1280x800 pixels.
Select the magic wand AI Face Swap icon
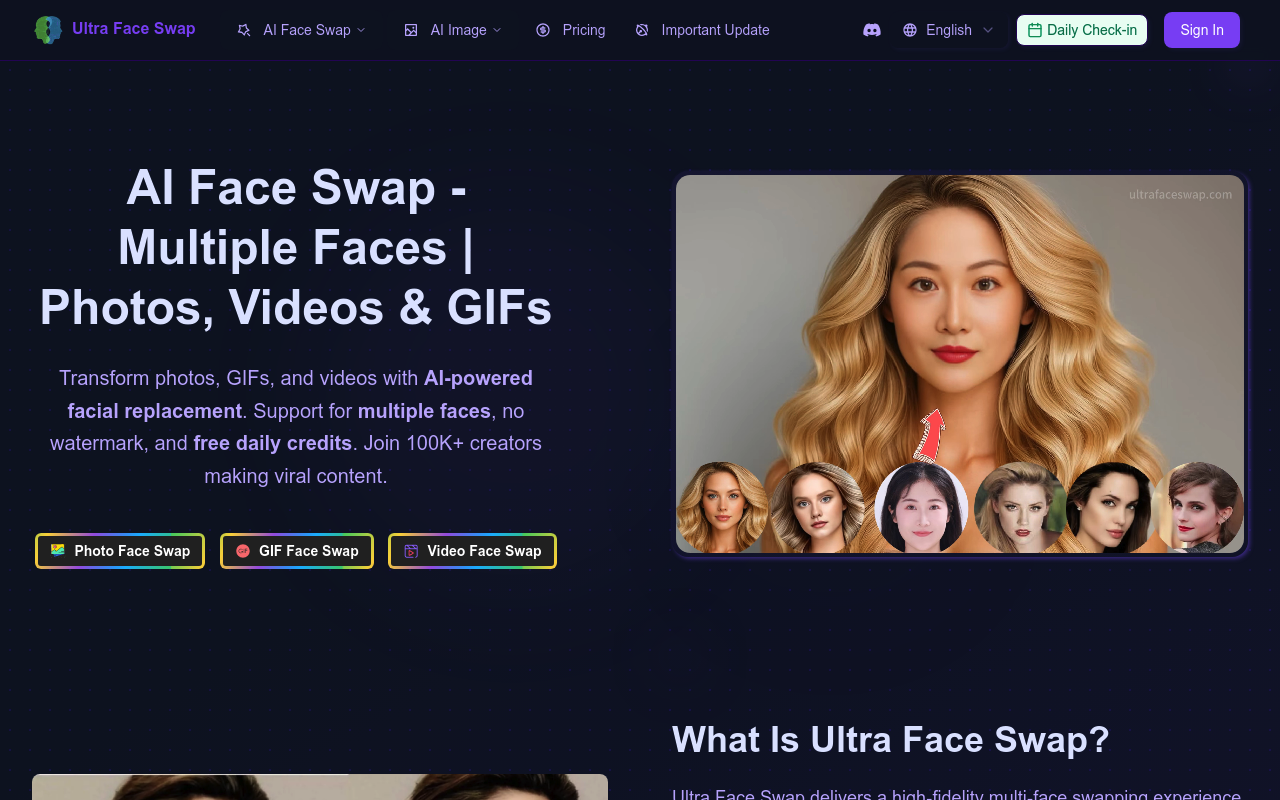click(243, 30)
